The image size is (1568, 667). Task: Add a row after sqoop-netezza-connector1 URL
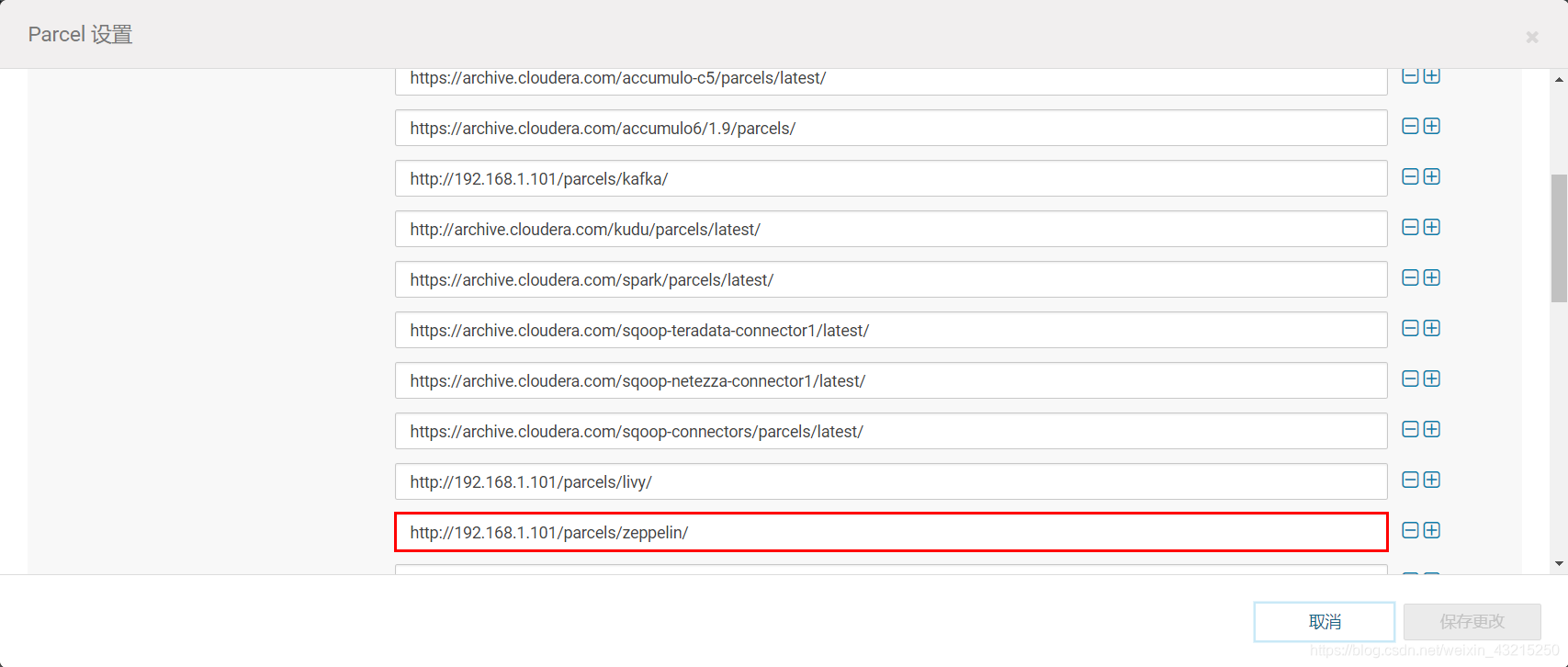coord(1431,379)
